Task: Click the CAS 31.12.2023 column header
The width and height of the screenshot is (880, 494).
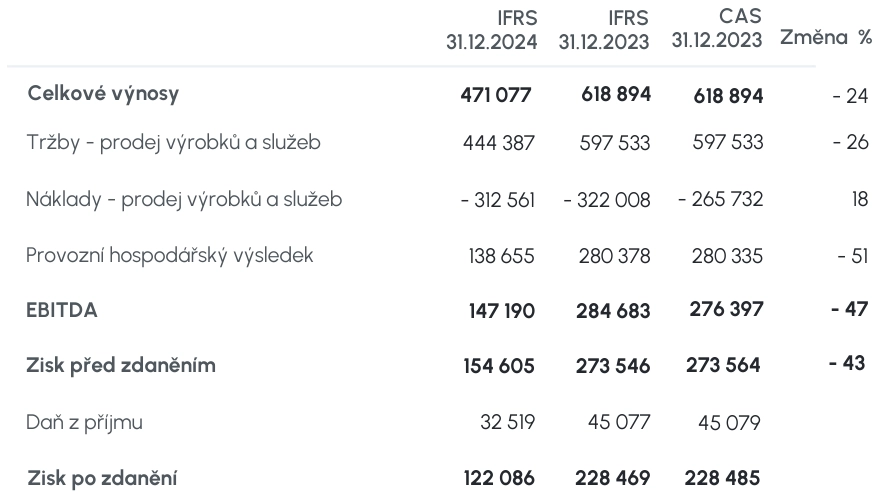Action: coord(717,28)
